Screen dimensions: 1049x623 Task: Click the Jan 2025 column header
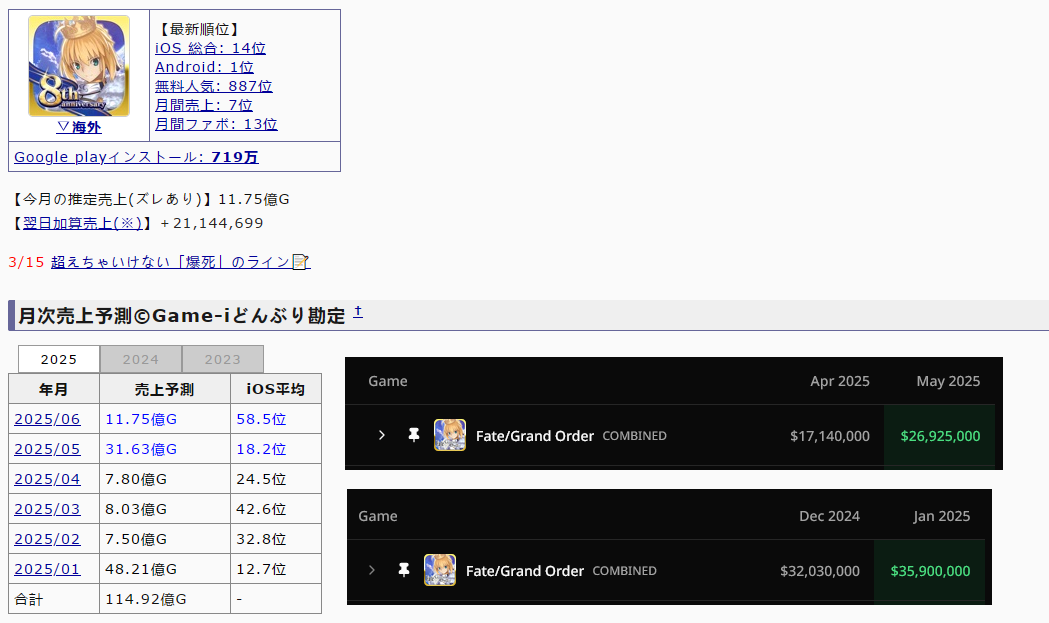pyautogui.click(x=941, y=516)
